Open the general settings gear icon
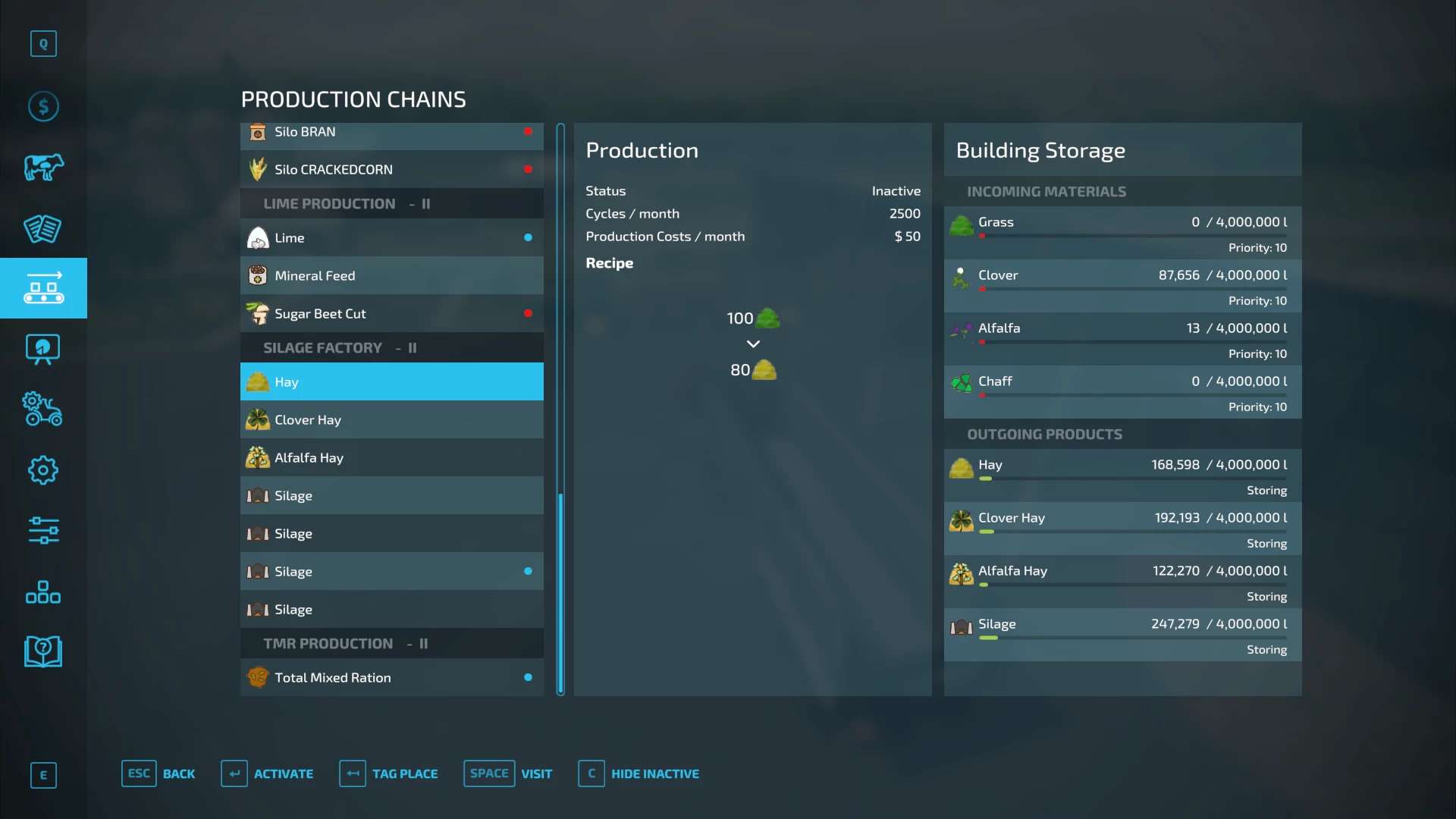Viewport: 1456px width, 819px height. (x=43, y=470)
